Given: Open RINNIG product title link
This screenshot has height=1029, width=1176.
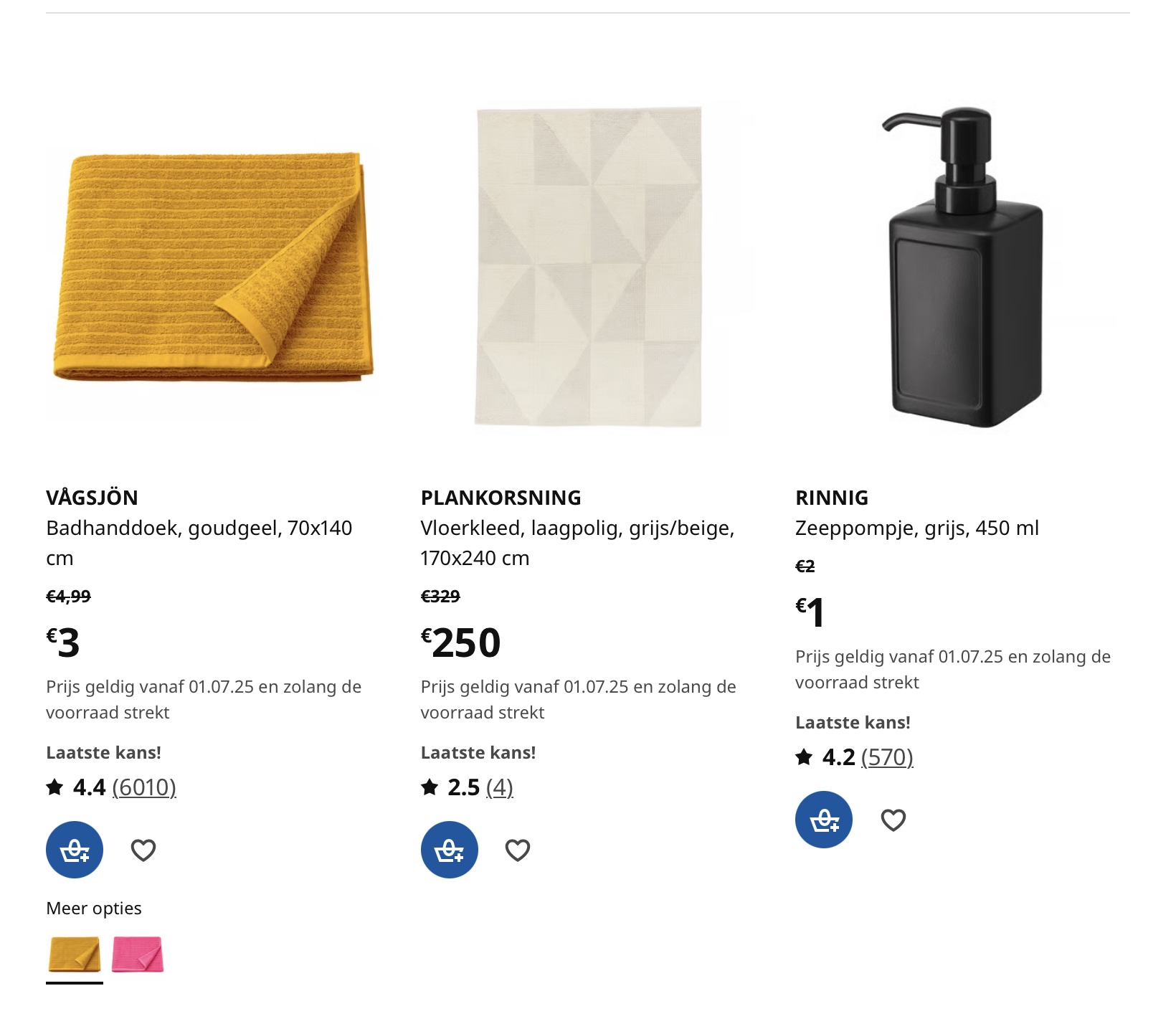Looking at the screenshot, I should (832, 498).
